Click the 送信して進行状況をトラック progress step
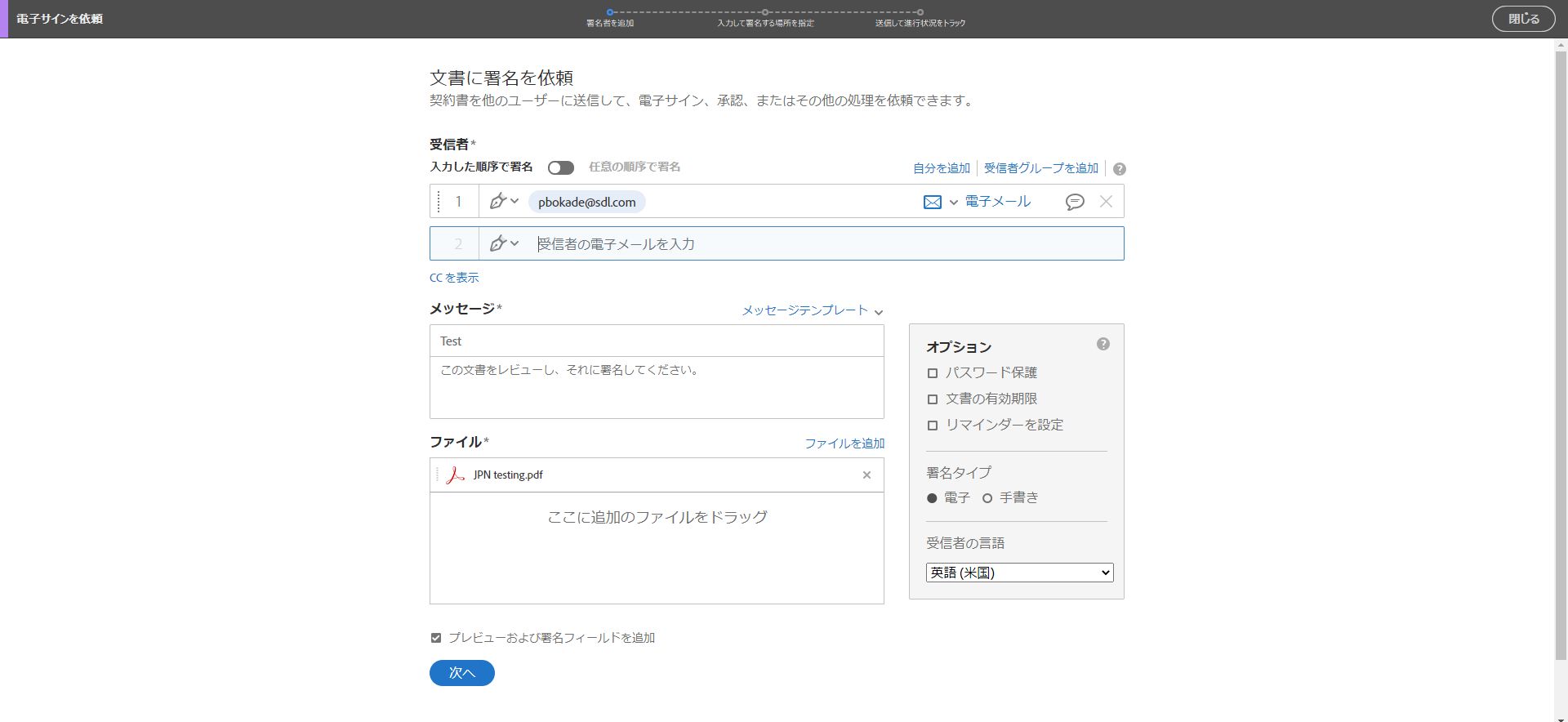The height and width of the screenshot is (722, 1568). click(x=920, y=18)
